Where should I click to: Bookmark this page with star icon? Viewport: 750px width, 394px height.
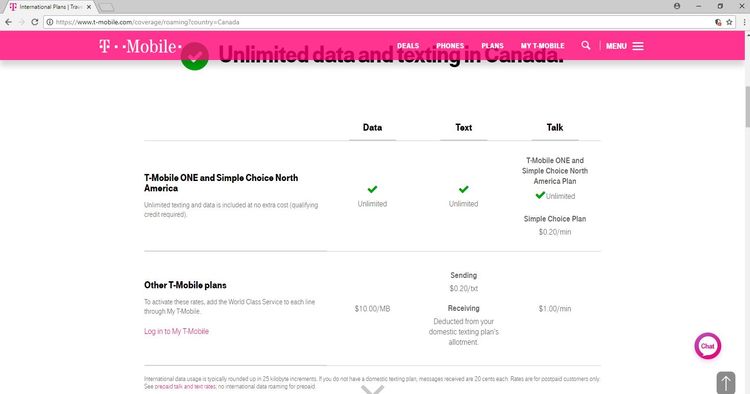click(x=729, y=22)
